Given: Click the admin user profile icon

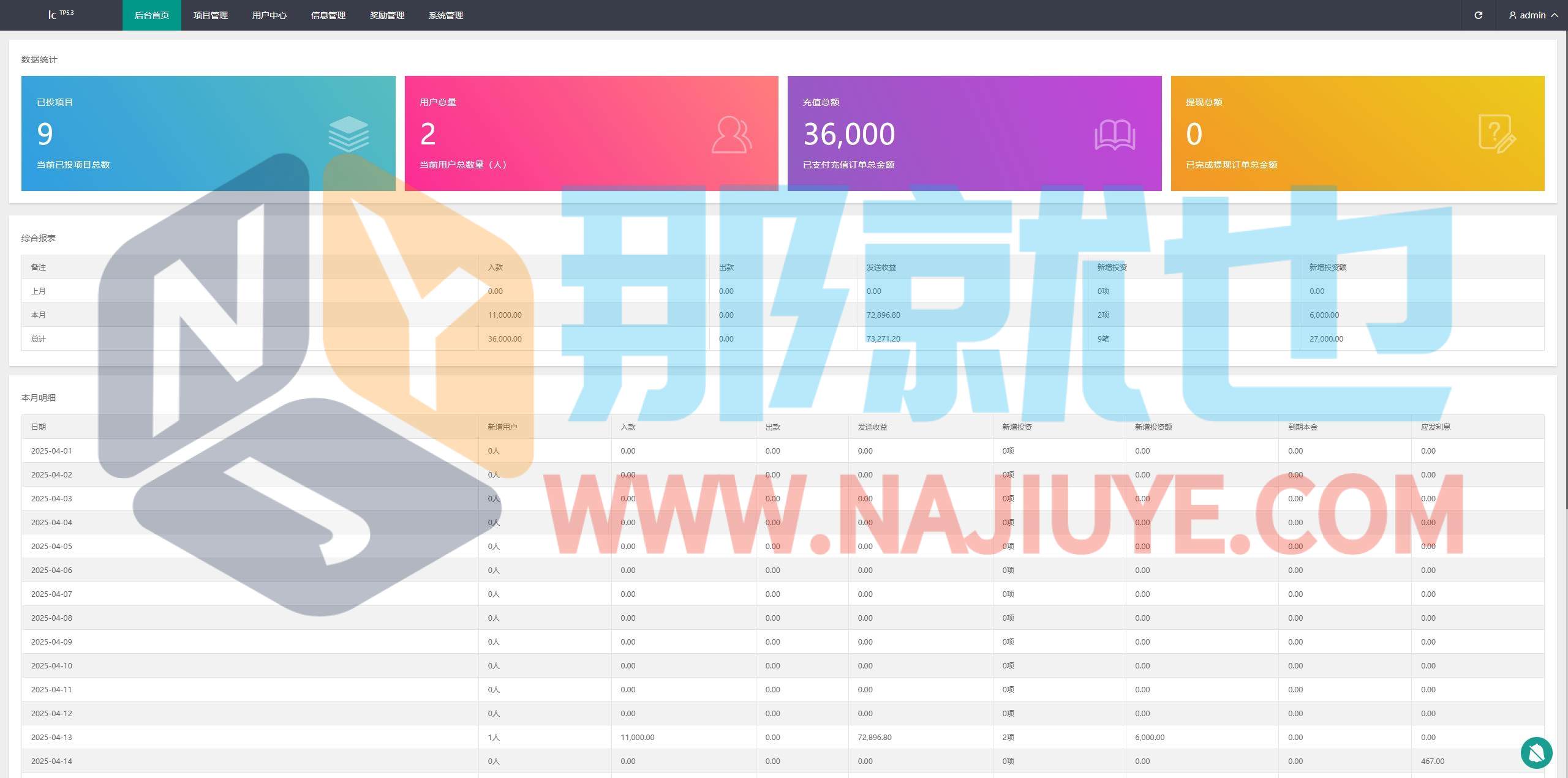Looking at the screenshot, I should [1512, 15].
